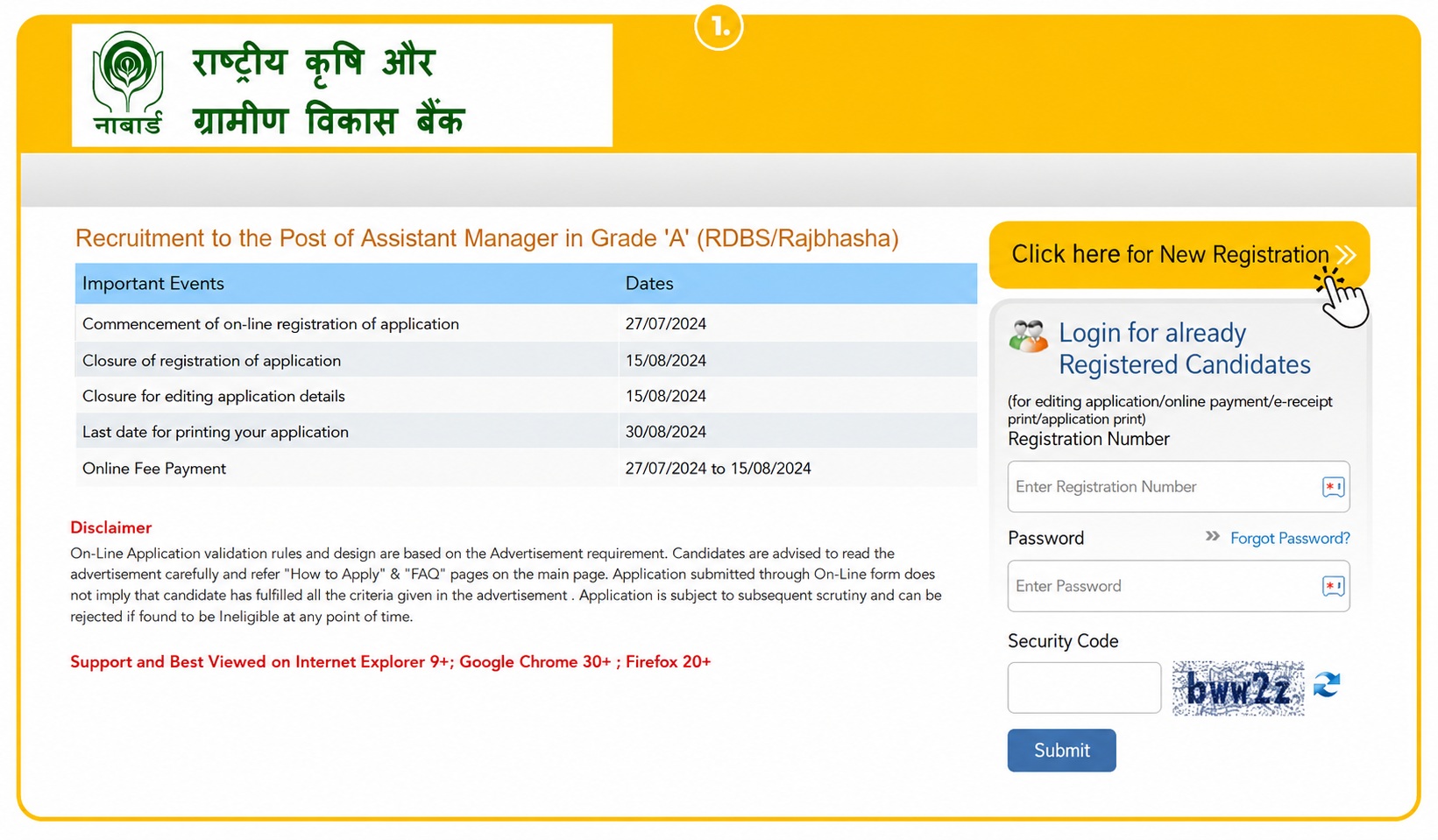
Task: Focus the Enter Password field
Action: pyautogui.click(x=1178, y=586)
